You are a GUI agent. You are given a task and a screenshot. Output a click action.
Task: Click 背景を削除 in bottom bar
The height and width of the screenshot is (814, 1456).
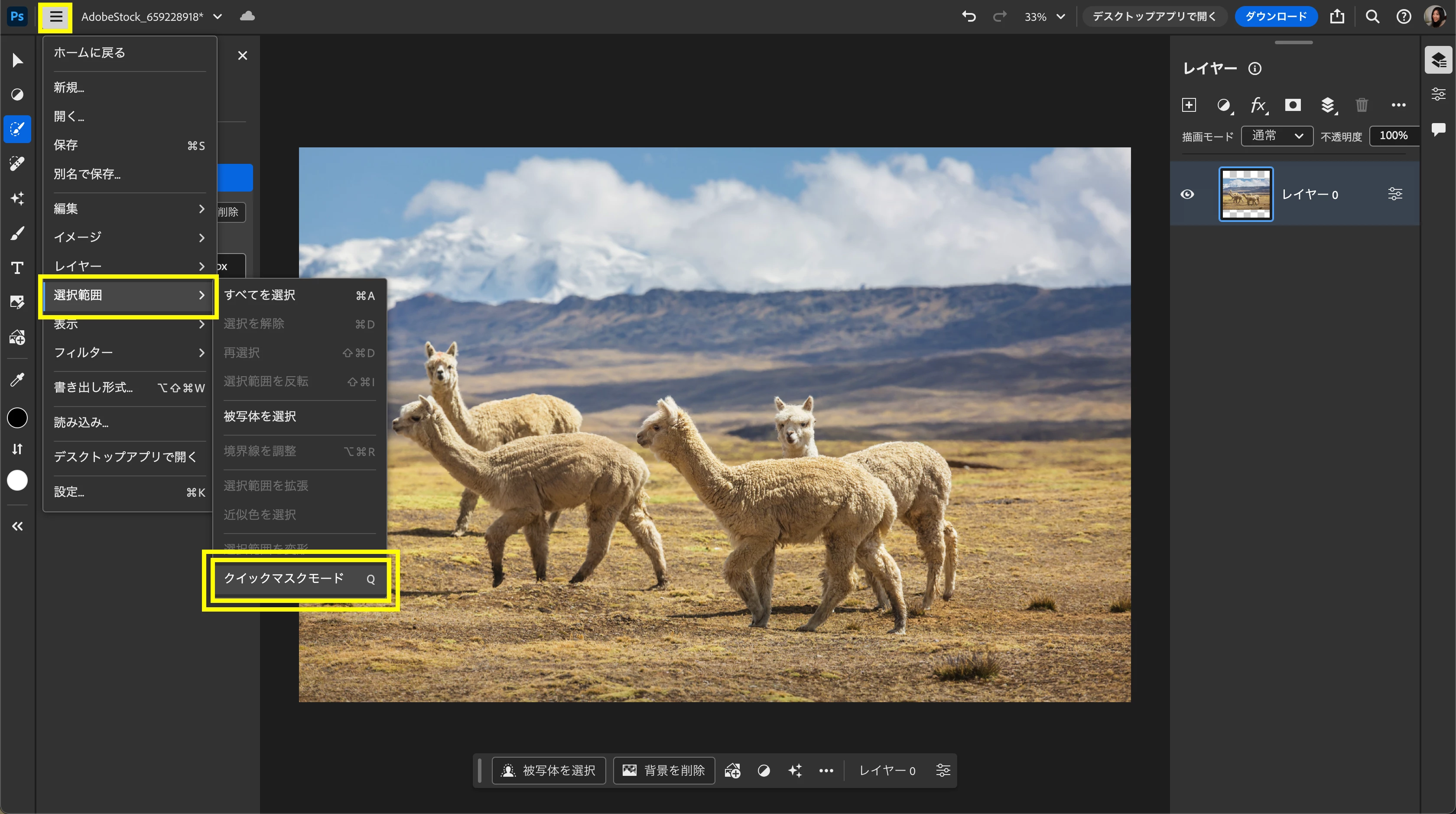tap(664, 771)
